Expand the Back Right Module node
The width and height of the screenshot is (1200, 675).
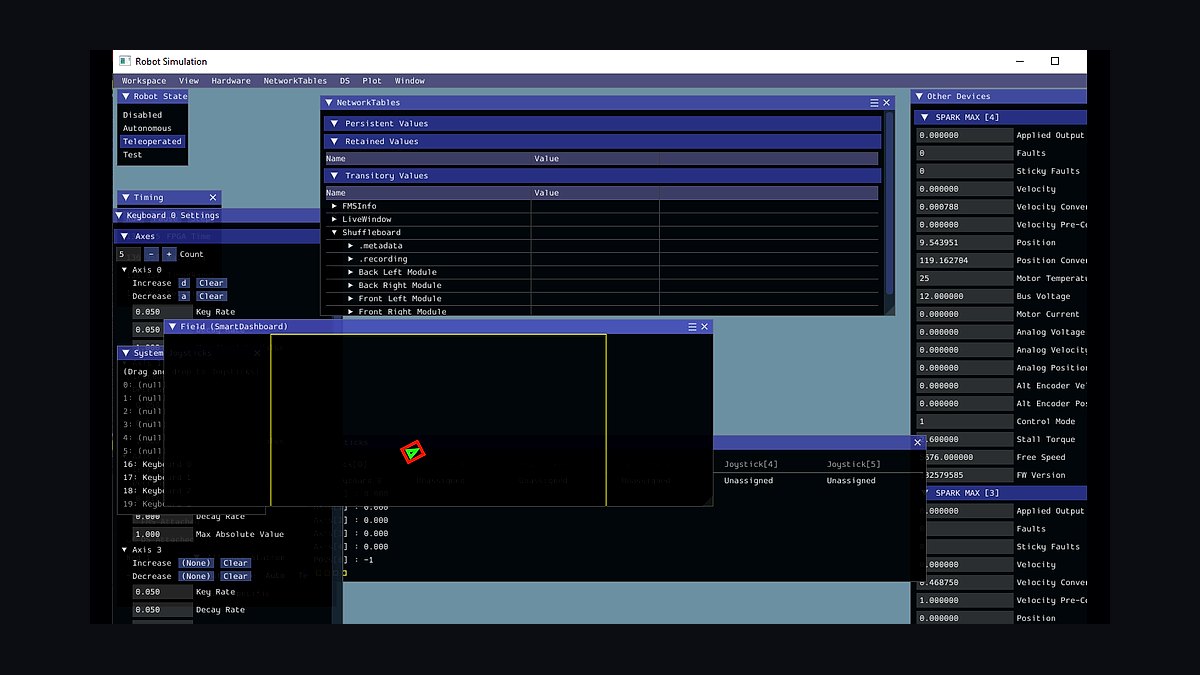[351, 285]
